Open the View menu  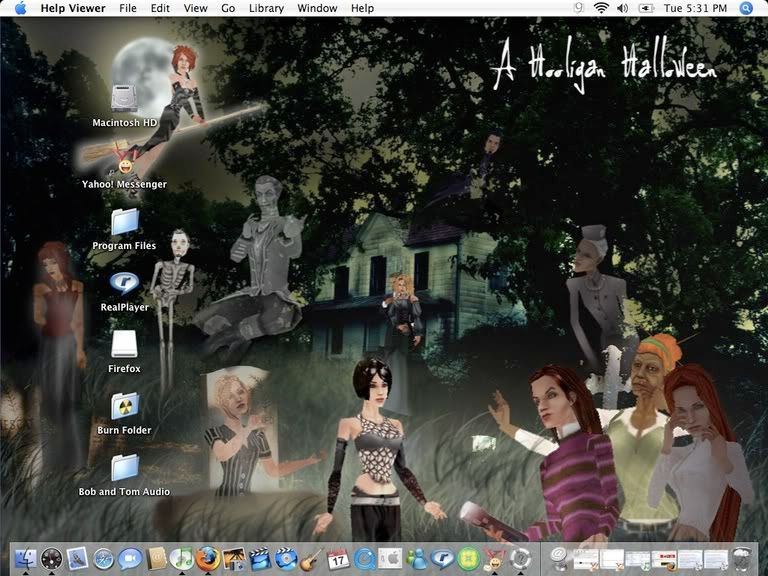pos(195,8)
